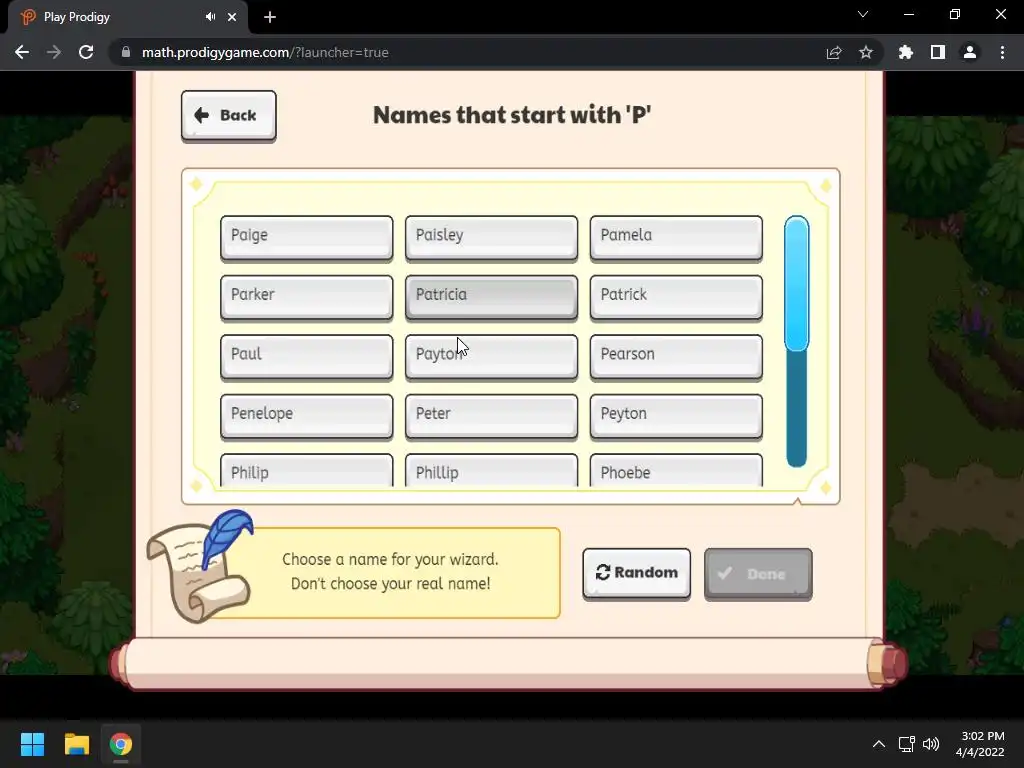Mute the Play Prodigy tab audio
The height and width of the screenshot is (768, 1024).
pyautogui.click(x=210, y=17)
